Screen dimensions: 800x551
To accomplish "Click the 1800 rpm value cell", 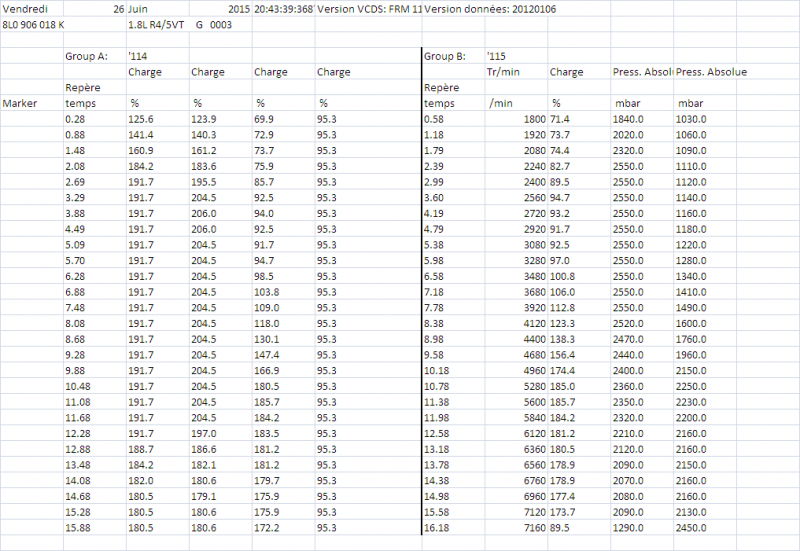I will point(530,119).
